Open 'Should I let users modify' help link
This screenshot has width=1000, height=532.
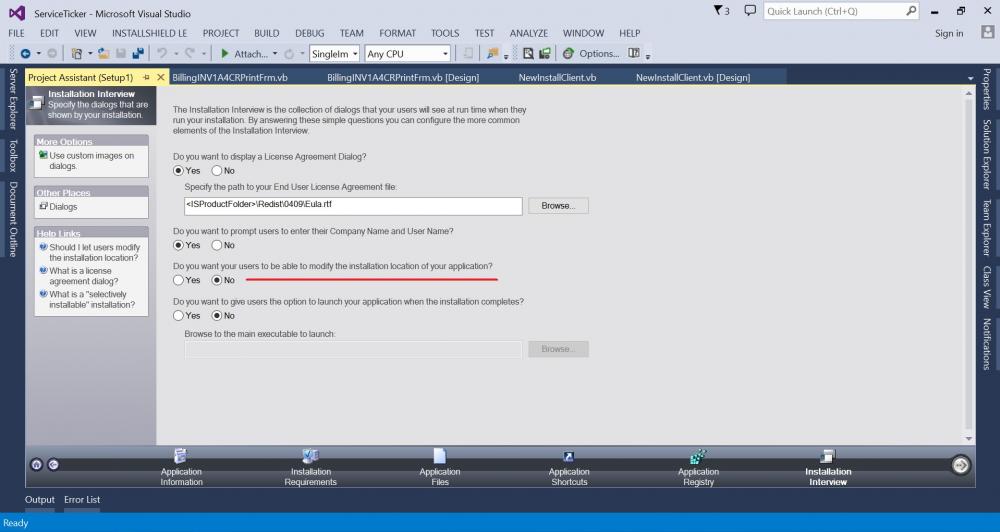click(x=94, y=253)
